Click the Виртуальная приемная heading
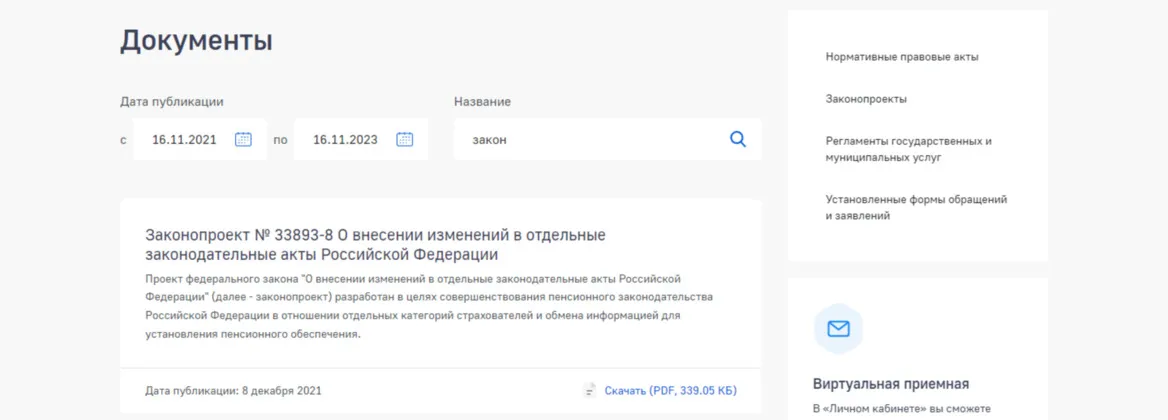The image size is (1168, 420). coord(891,384)
